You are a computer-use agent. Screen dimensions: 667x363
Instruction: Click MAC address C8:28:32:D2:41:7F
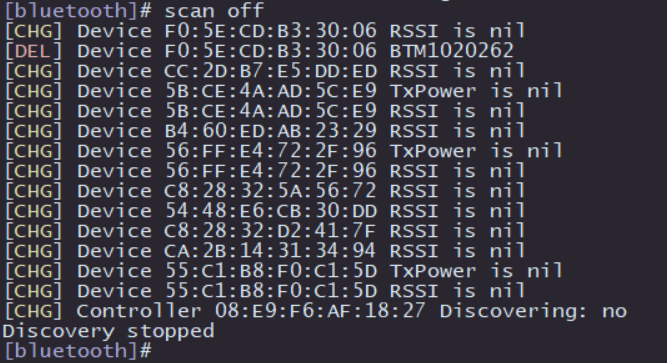click(x=271, y=231)
